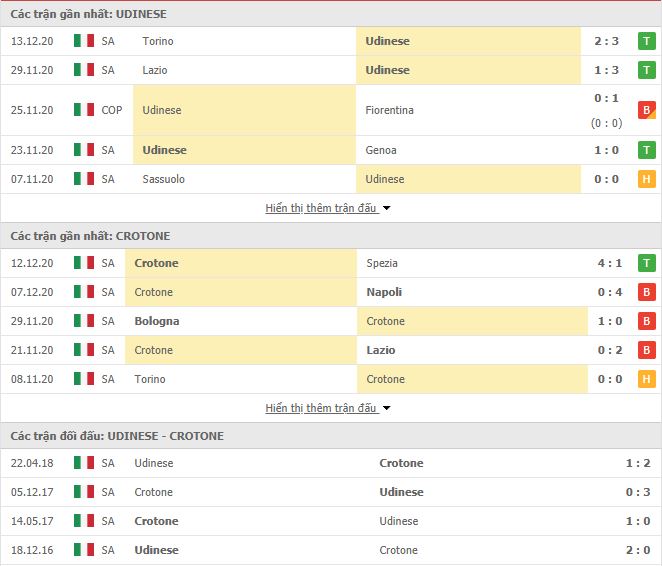Click the orange H badge for Sassuolo–Udinese

click(x=647, y=179)
